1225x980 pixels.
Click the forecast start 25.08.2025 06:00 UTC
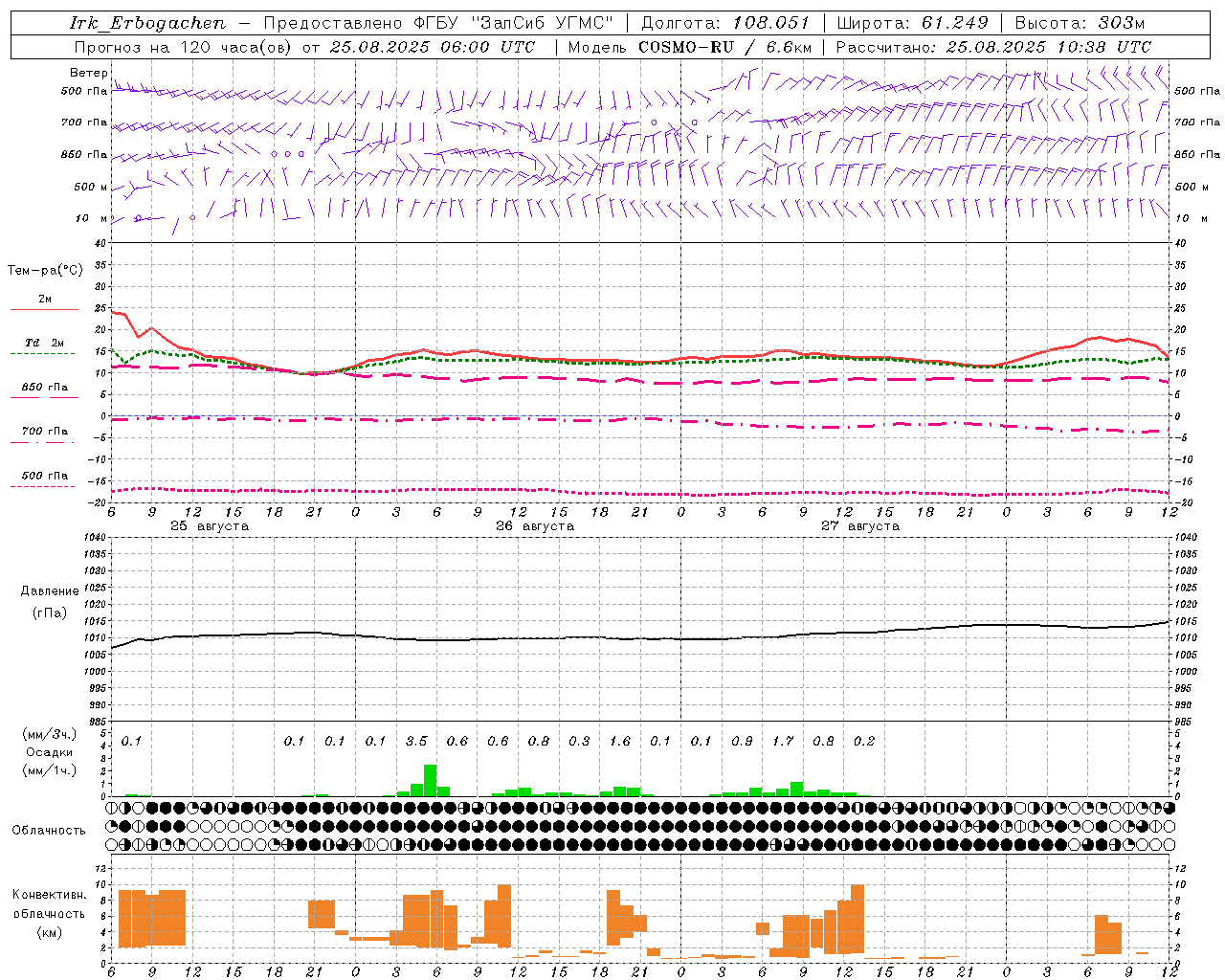(432, 47)
